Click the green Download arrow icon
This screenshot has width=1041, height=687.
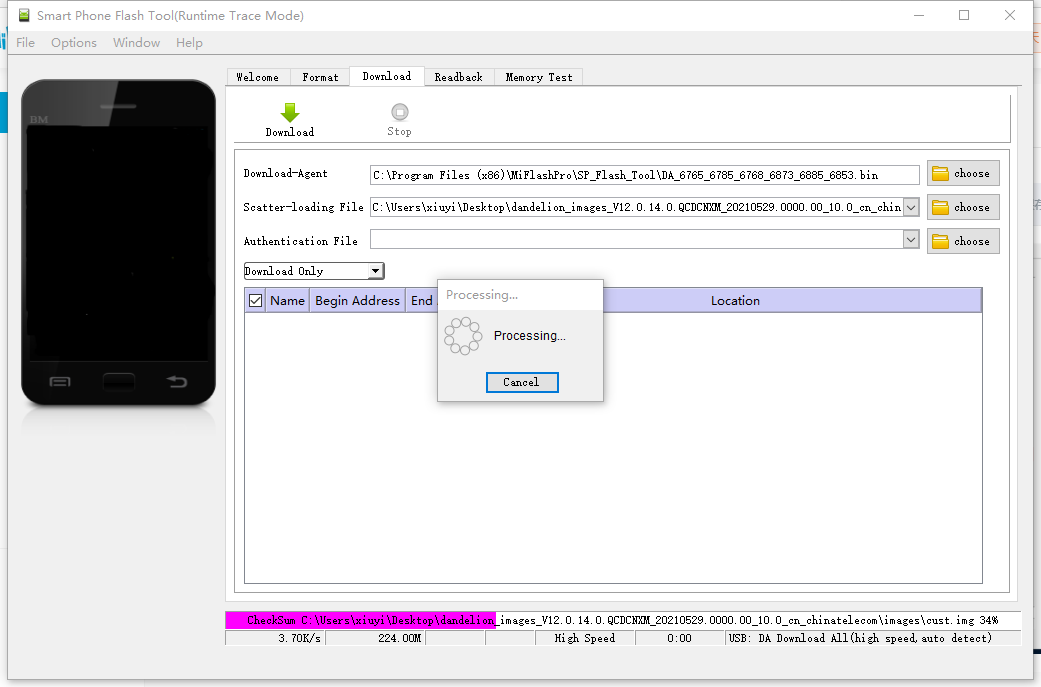pos(290,113)
